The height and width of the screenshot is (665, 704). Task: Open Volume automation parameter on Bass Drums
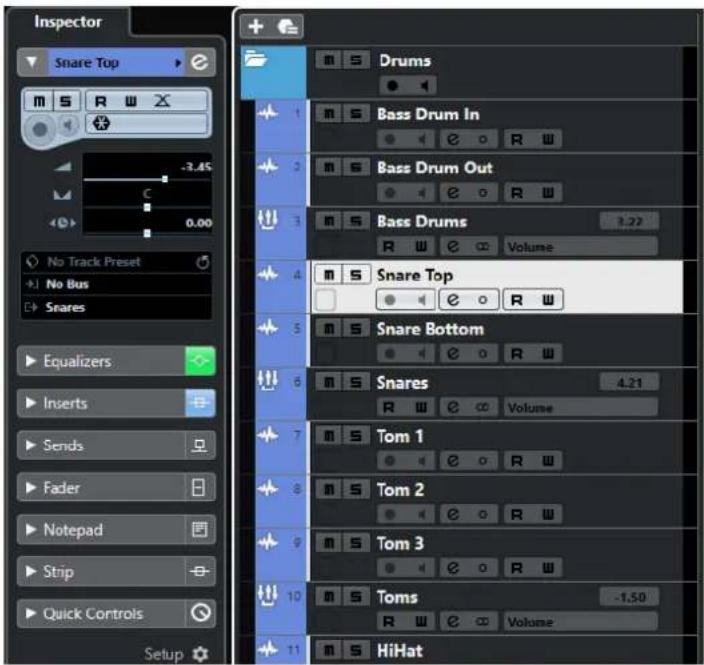[581, 247]
